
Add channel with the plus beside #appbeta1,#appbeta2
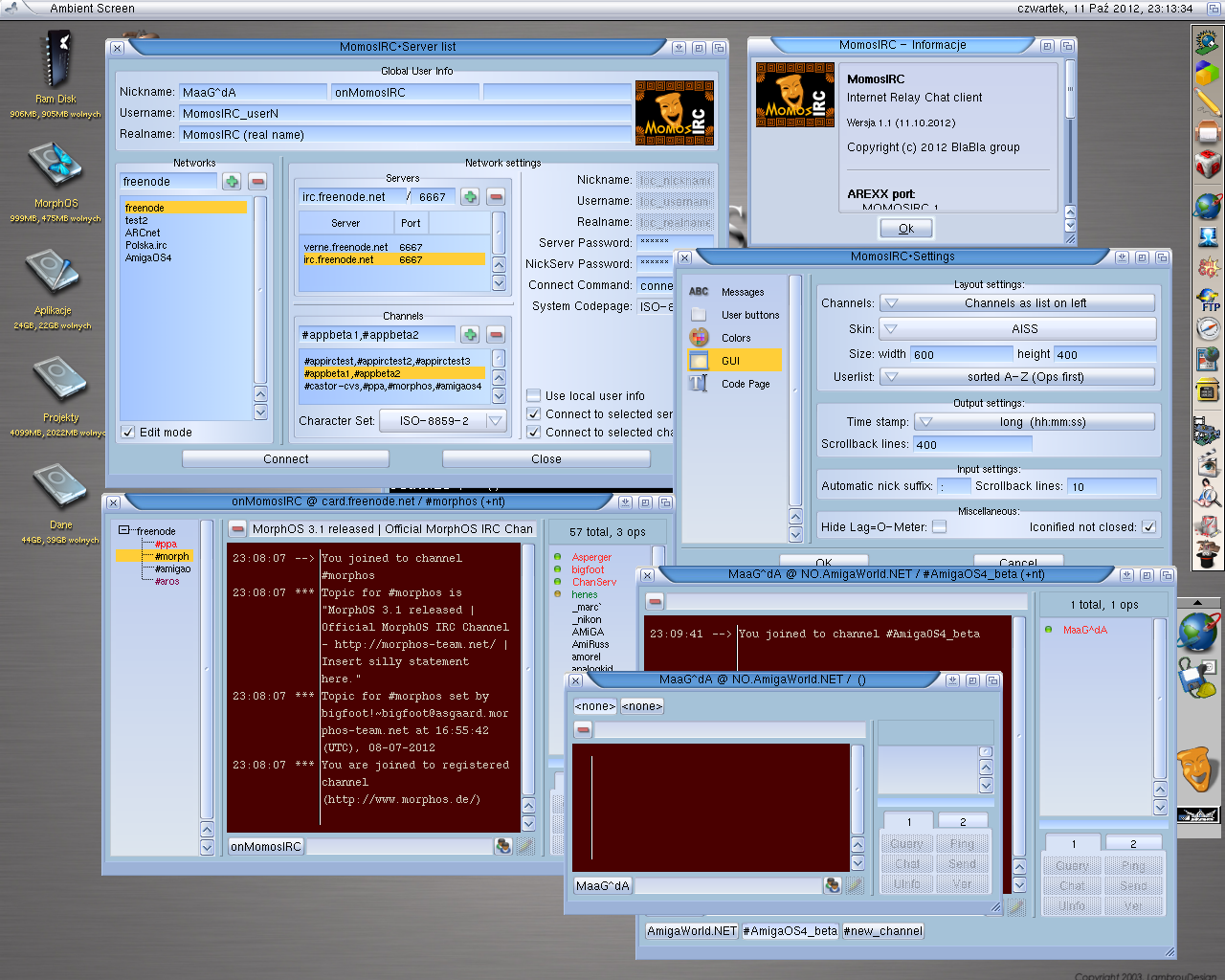[470, 334]
